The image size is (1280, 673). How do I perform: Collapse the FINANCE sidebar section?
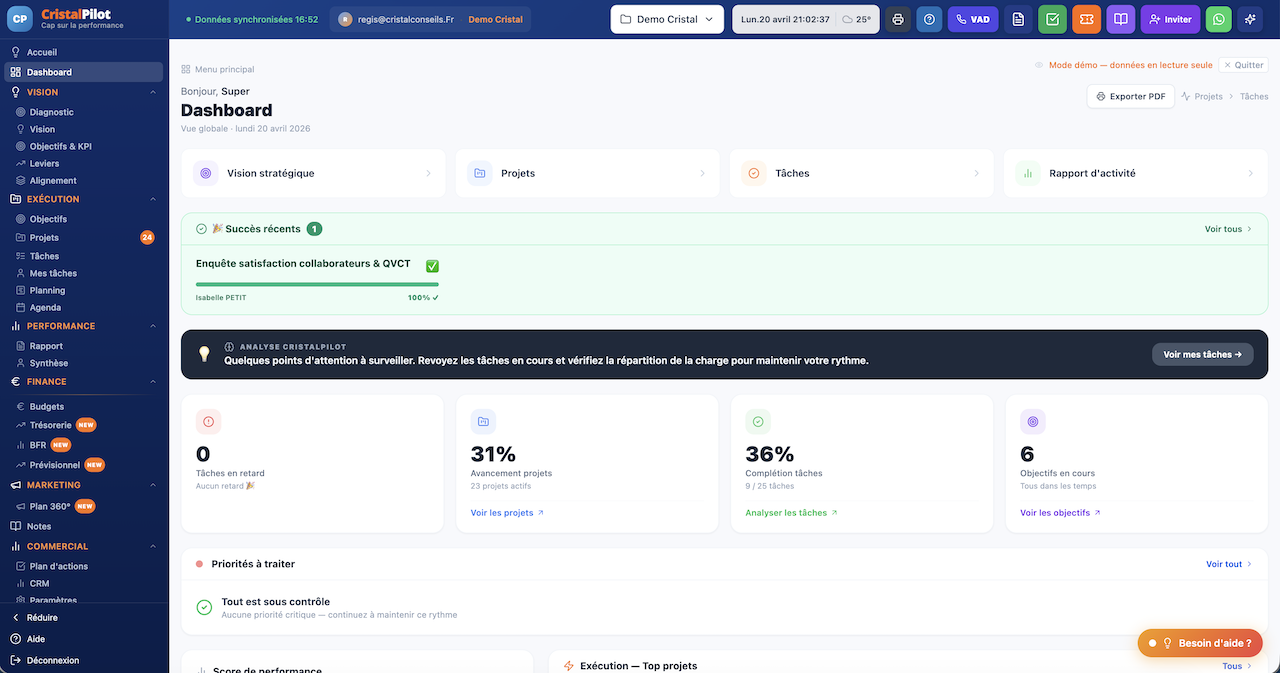pyautogui.click(x=153, y=381)
